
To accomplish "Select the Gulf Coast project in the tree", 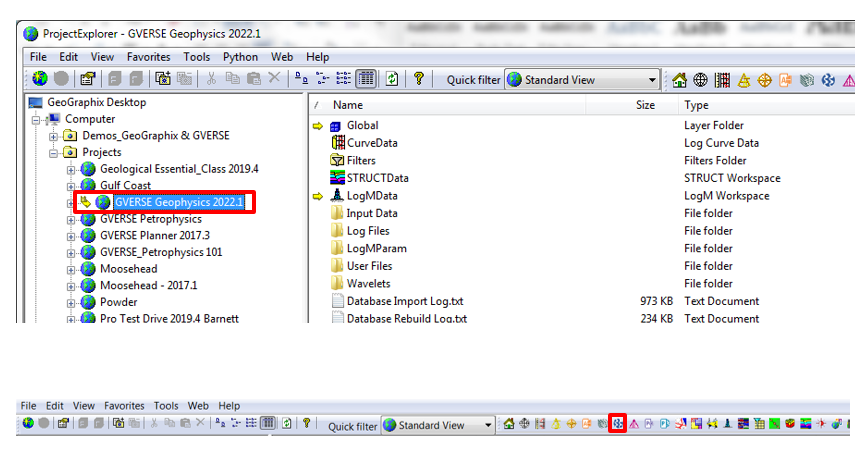I will [x=125, y=186].
